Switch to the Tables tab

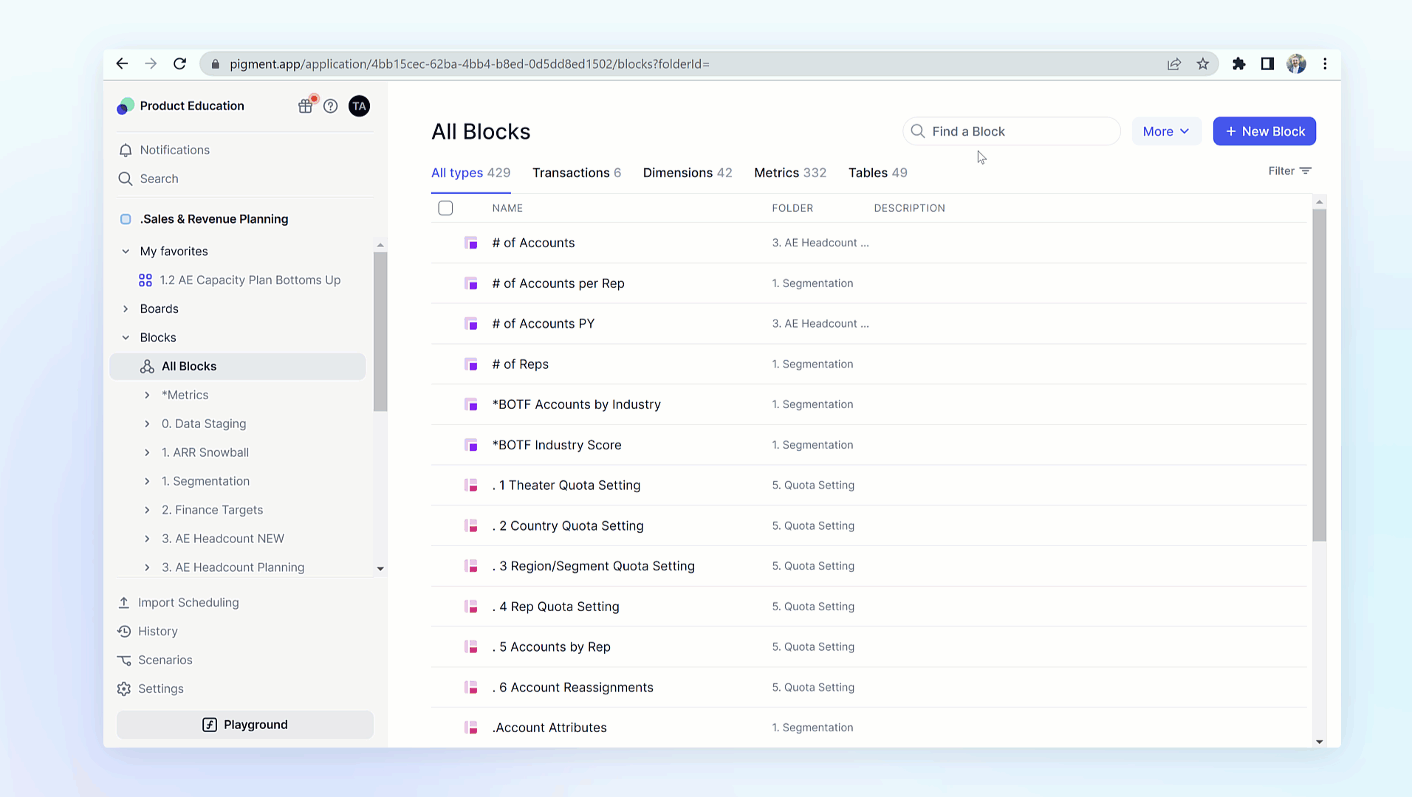tap(878, 173)
